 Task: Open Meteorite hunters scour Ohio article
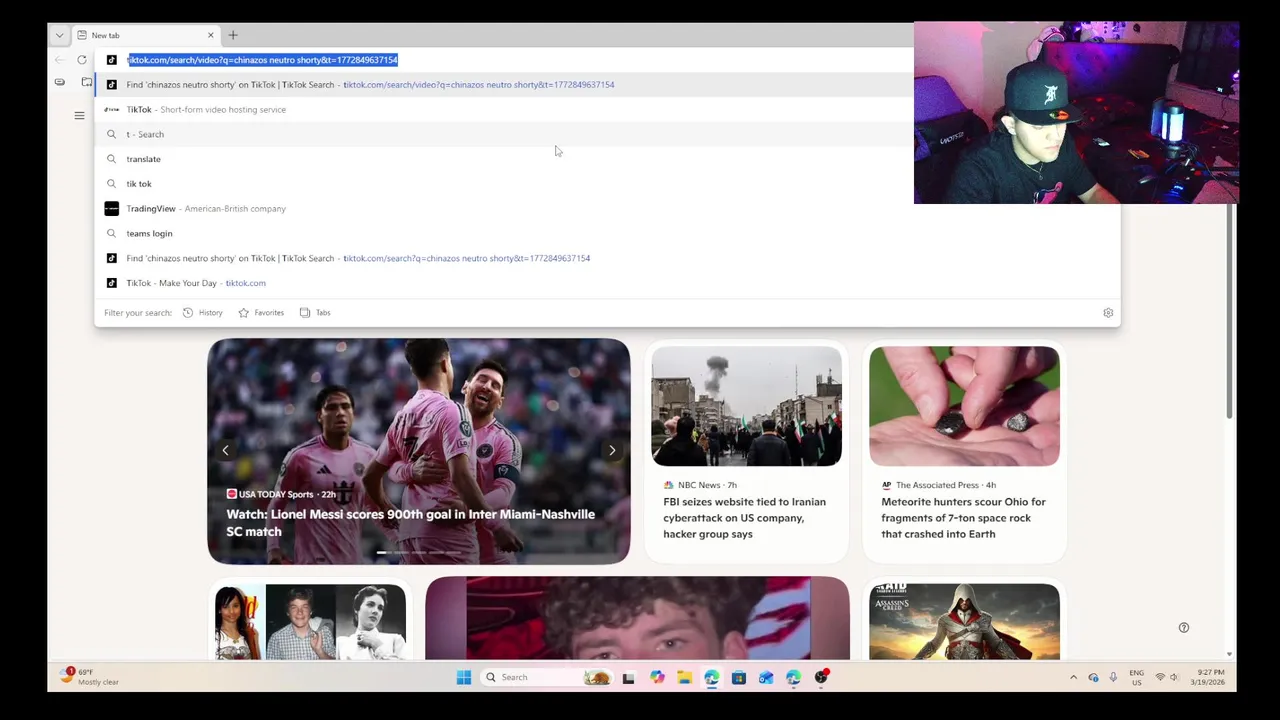click(963, 518)
